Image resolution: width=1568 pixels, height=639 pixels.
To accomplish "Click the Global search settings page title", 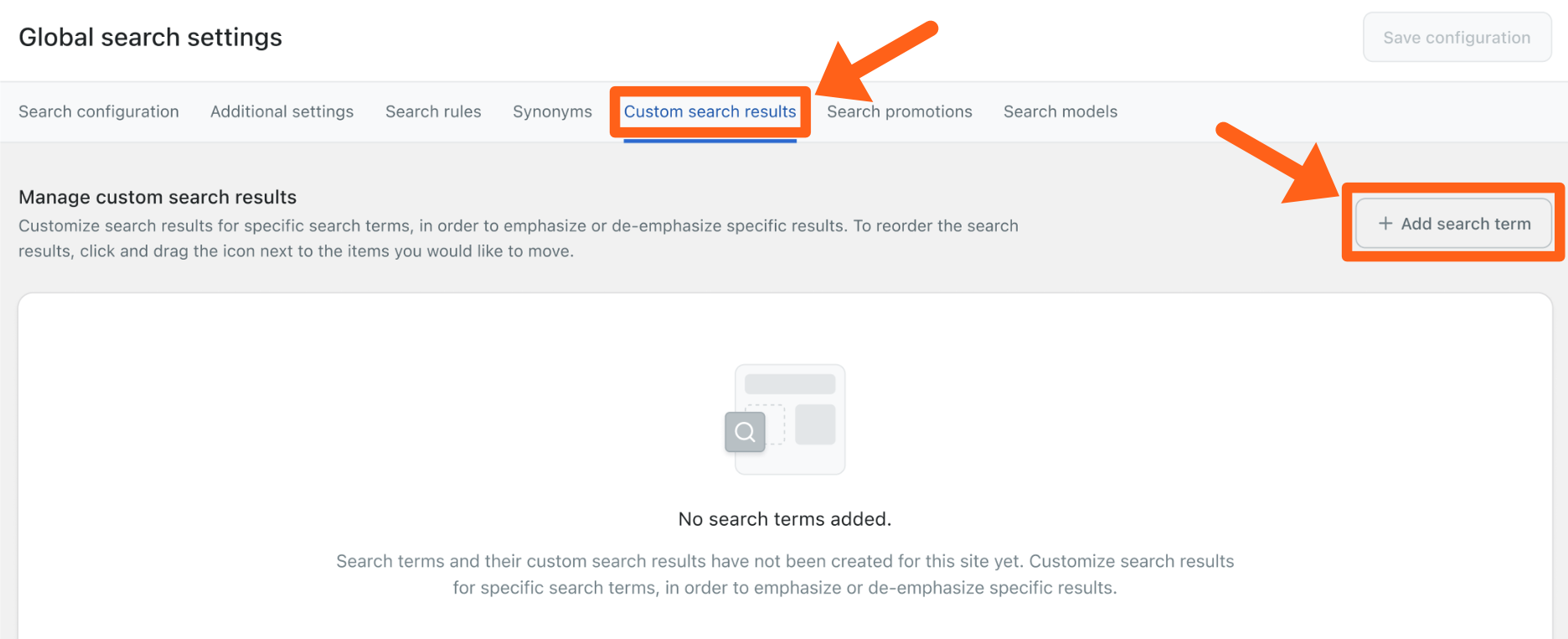I will 150,37.
